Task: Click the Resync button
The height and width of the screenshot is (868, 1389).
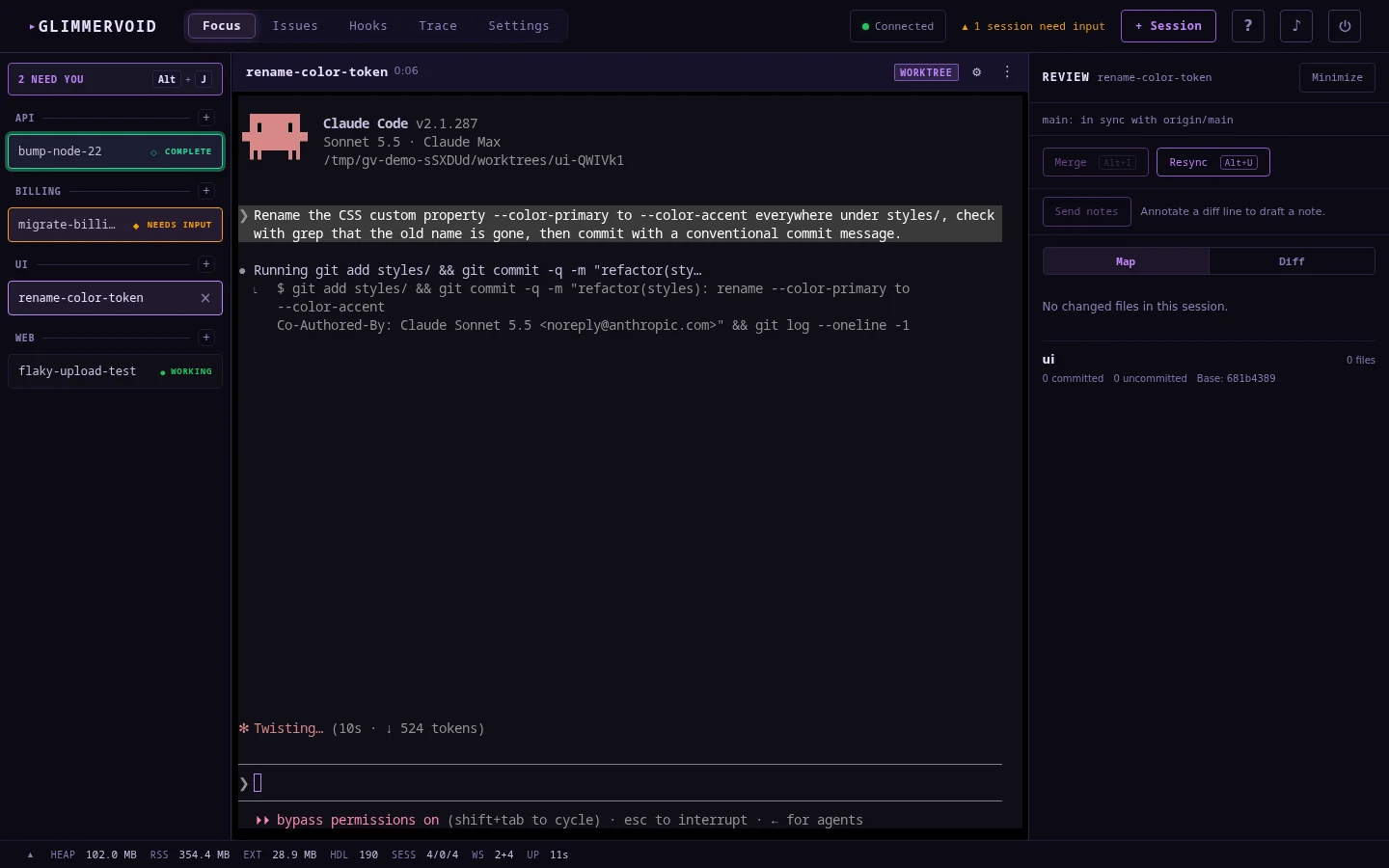Action: pyautogui.click(x=1213, y=162)
